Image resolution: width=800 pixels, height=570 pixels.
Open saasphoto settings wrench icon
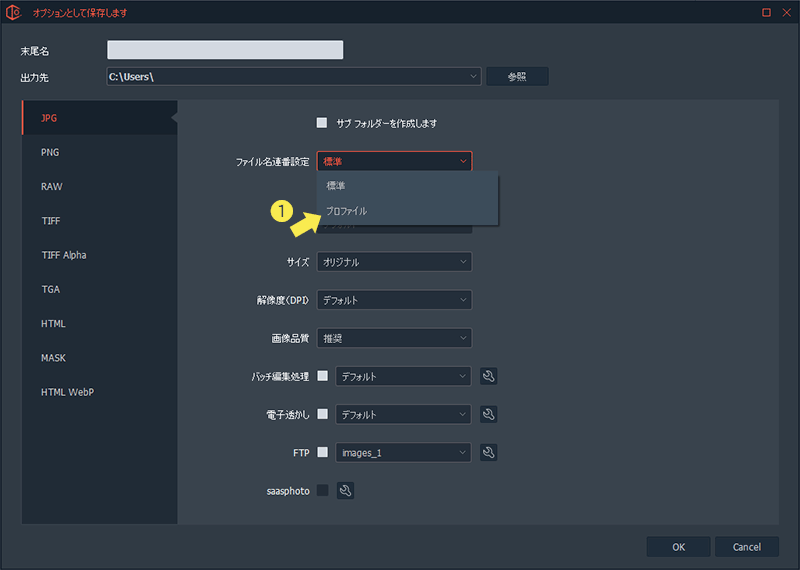345,490
